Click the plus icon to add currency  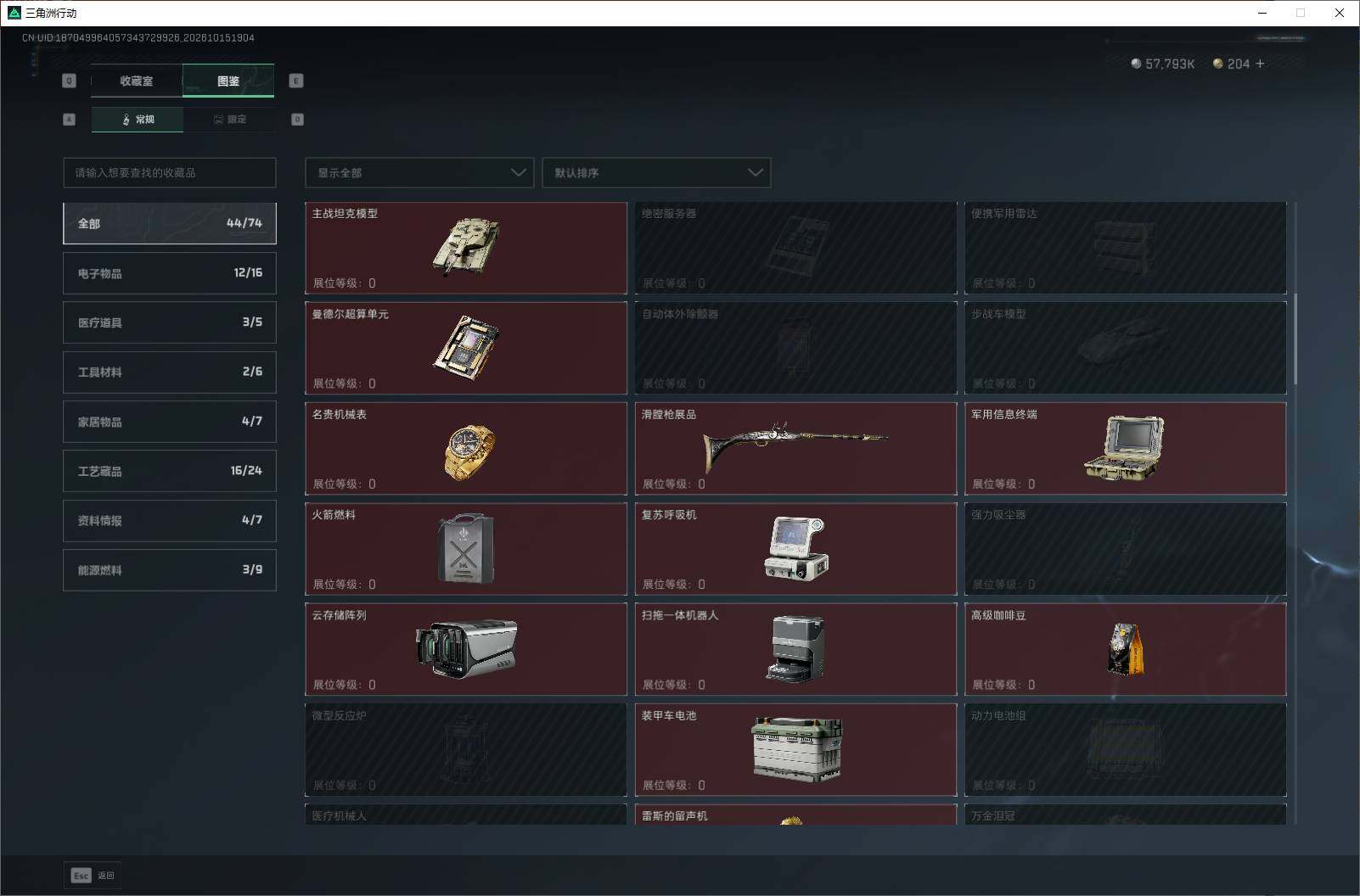(1260, 64)
